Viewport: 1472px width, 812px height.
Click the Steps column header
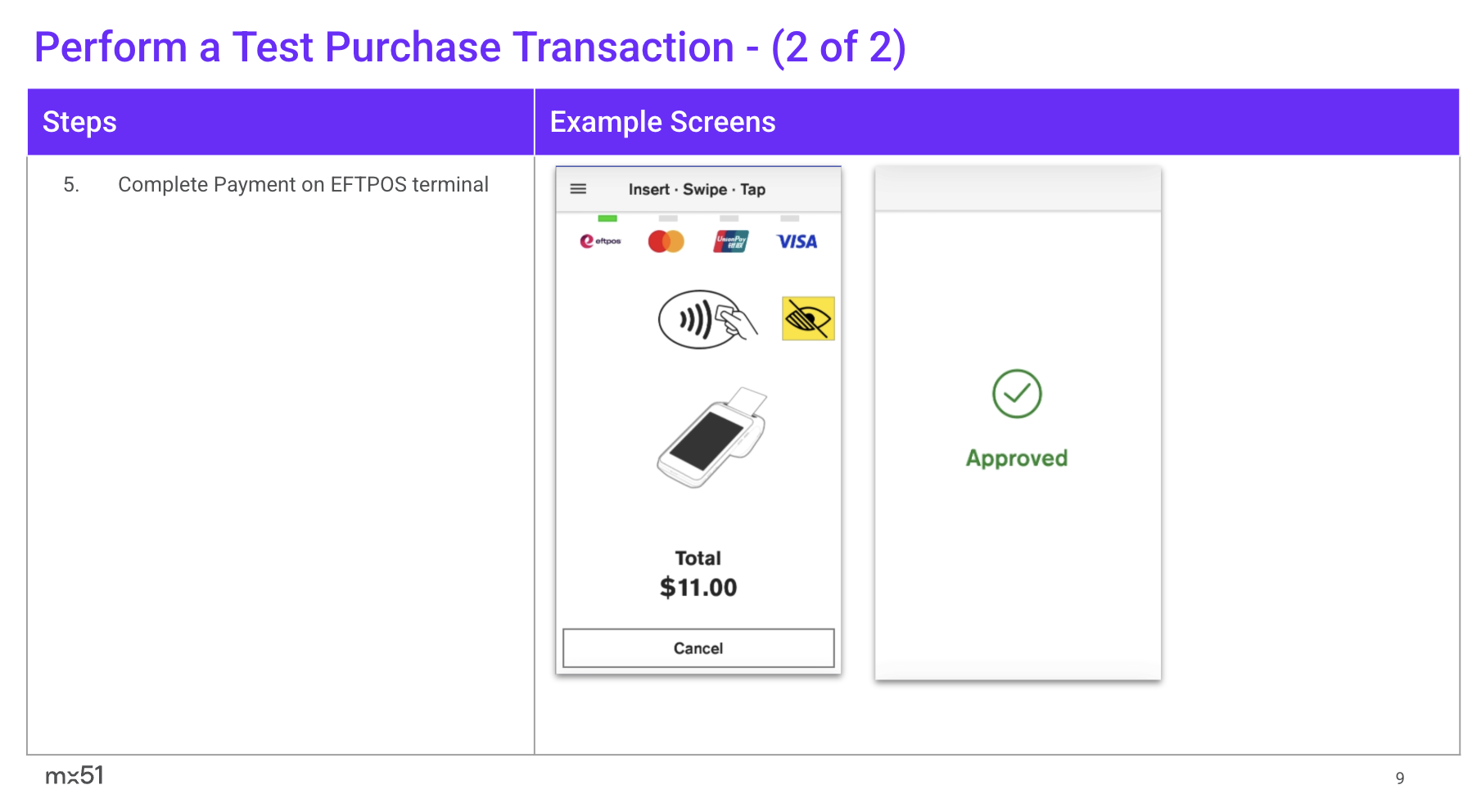[79, 122]
